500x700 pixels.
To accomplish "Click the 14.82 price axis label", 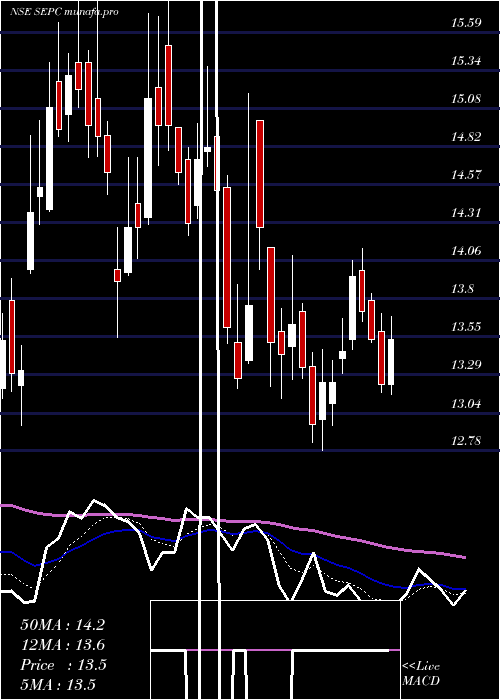I will point(466,137).
